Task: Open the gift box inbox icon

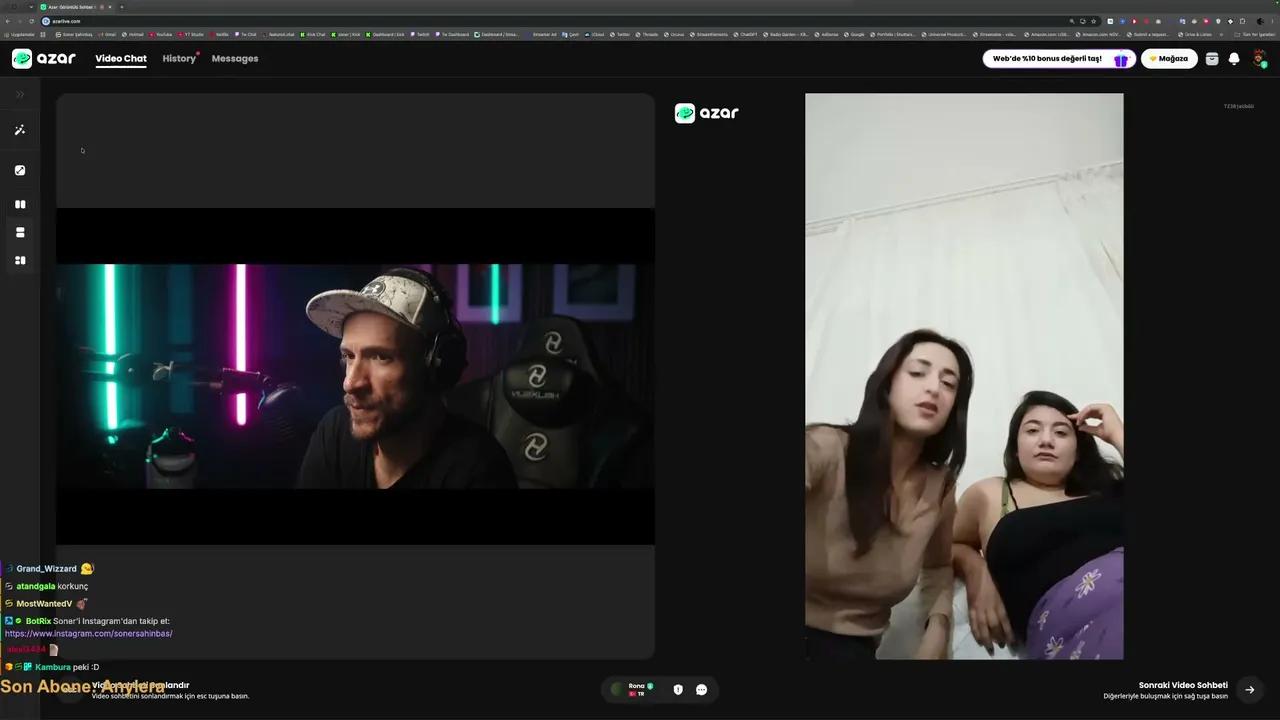Action: [x=1212, y=59]
